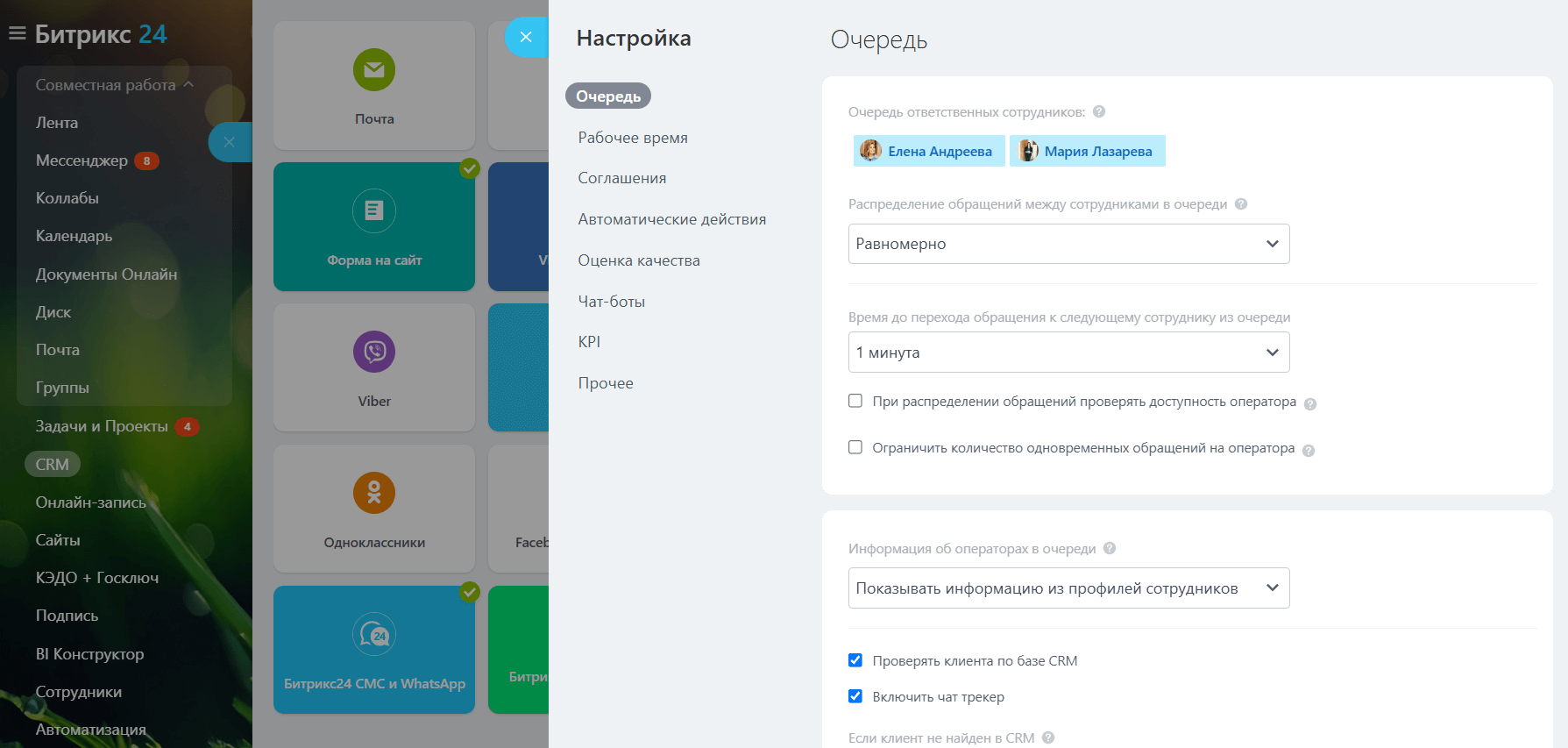Open Автоматизация in sidebar

coord(91,730)
